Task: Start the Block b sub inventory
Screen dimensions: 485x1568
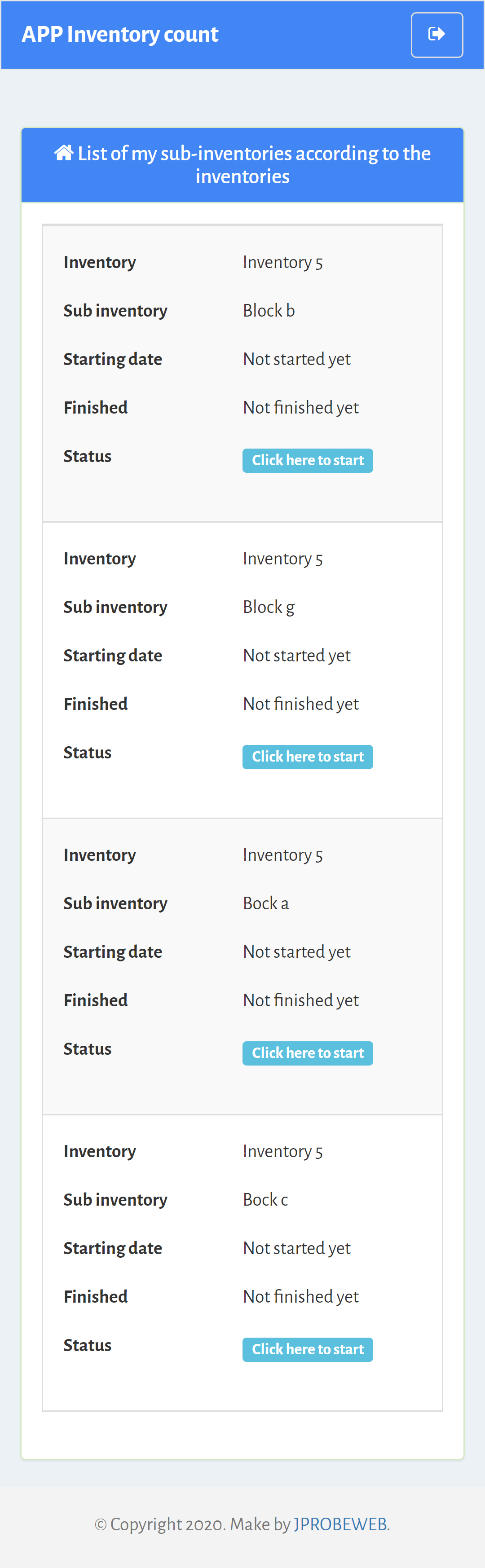Action: coord(307,461)
